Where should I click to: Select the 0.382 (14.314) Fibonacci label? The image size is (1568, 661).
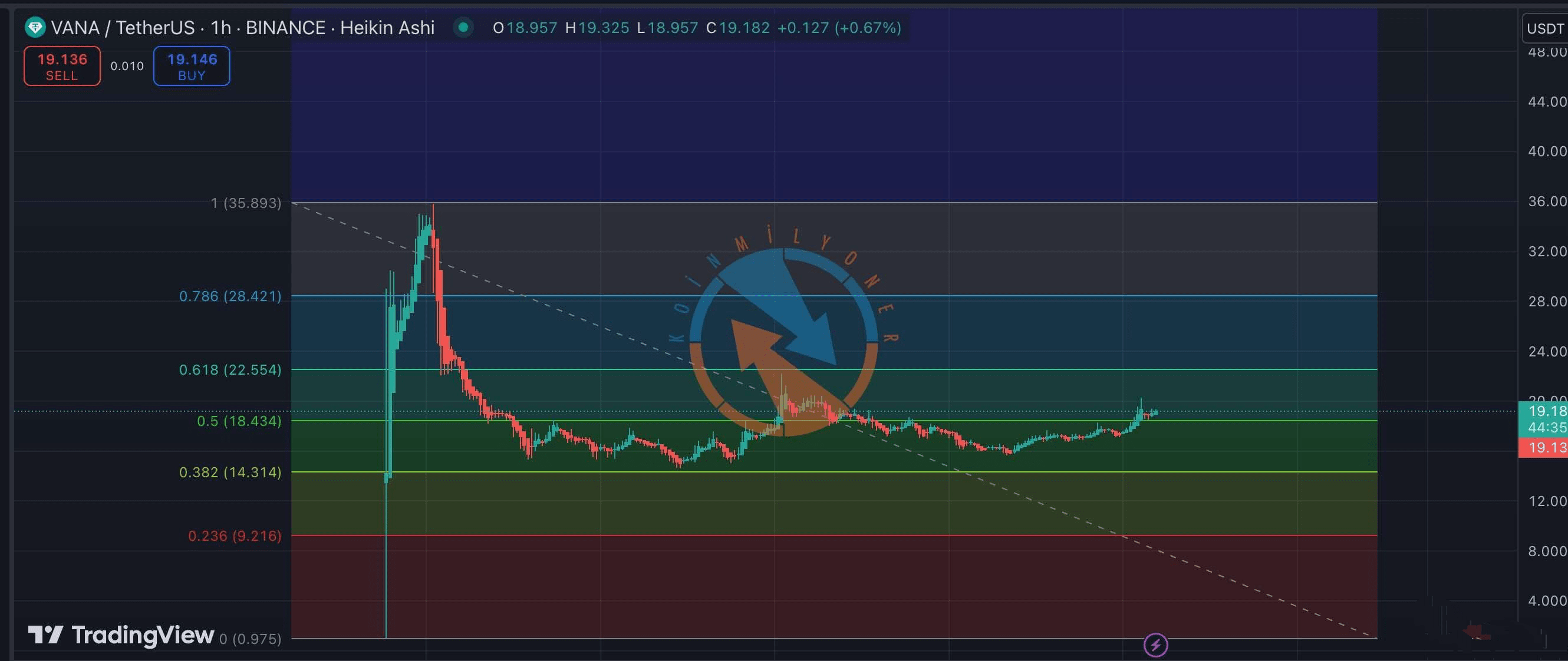point(230,472)
